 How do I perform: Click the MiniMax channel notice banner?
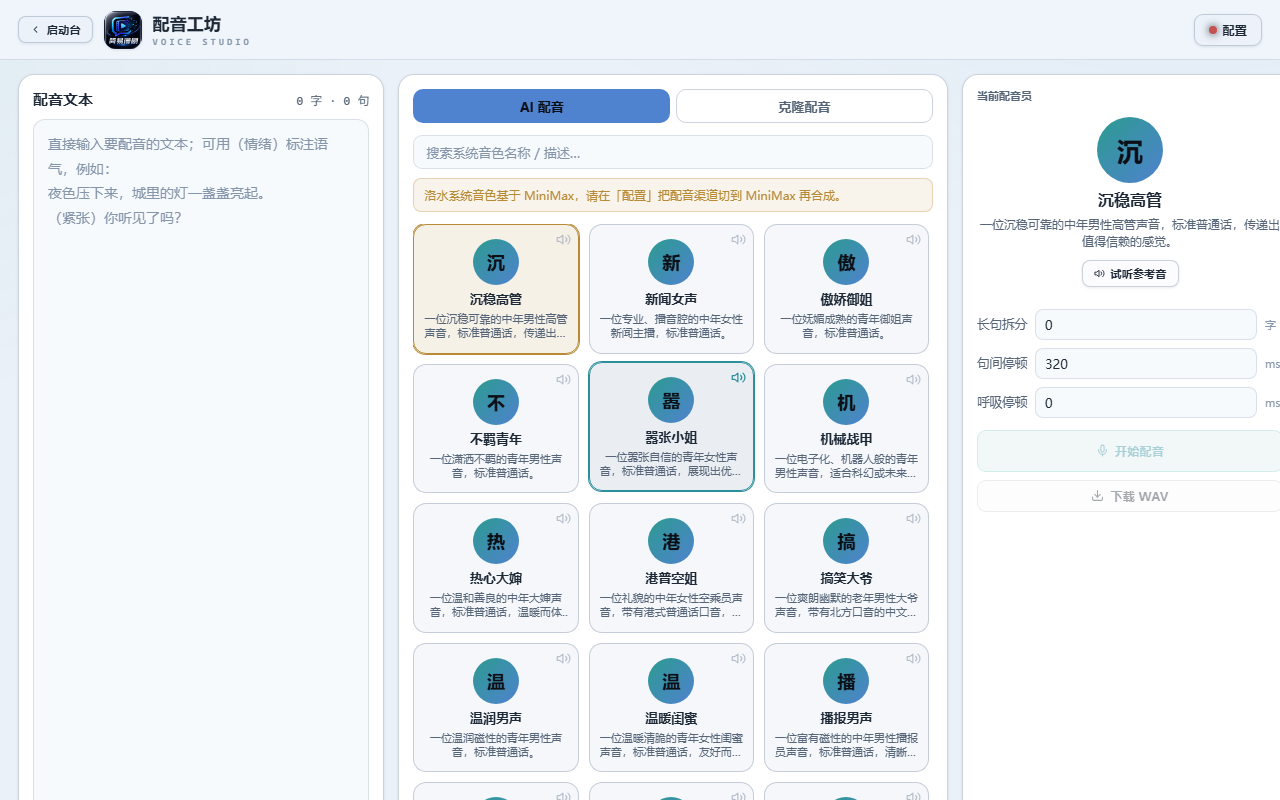[673, 195]
